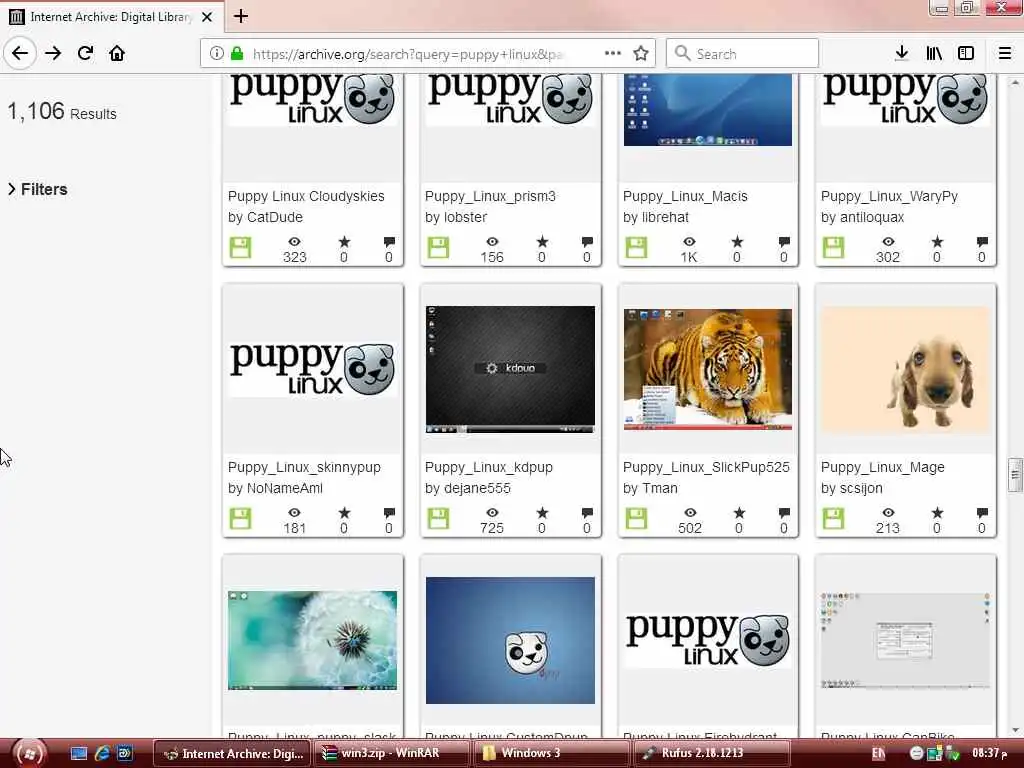The width and height of the screenshot is (1024, 768).
Task: Go forward to the next page
Action: point(54,54)
